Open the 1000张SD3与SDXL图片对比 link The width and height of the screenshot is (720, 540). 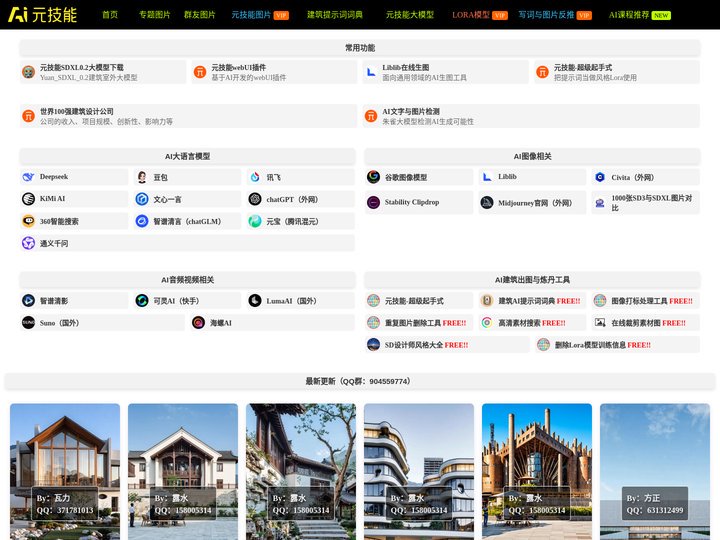[645, 202]
